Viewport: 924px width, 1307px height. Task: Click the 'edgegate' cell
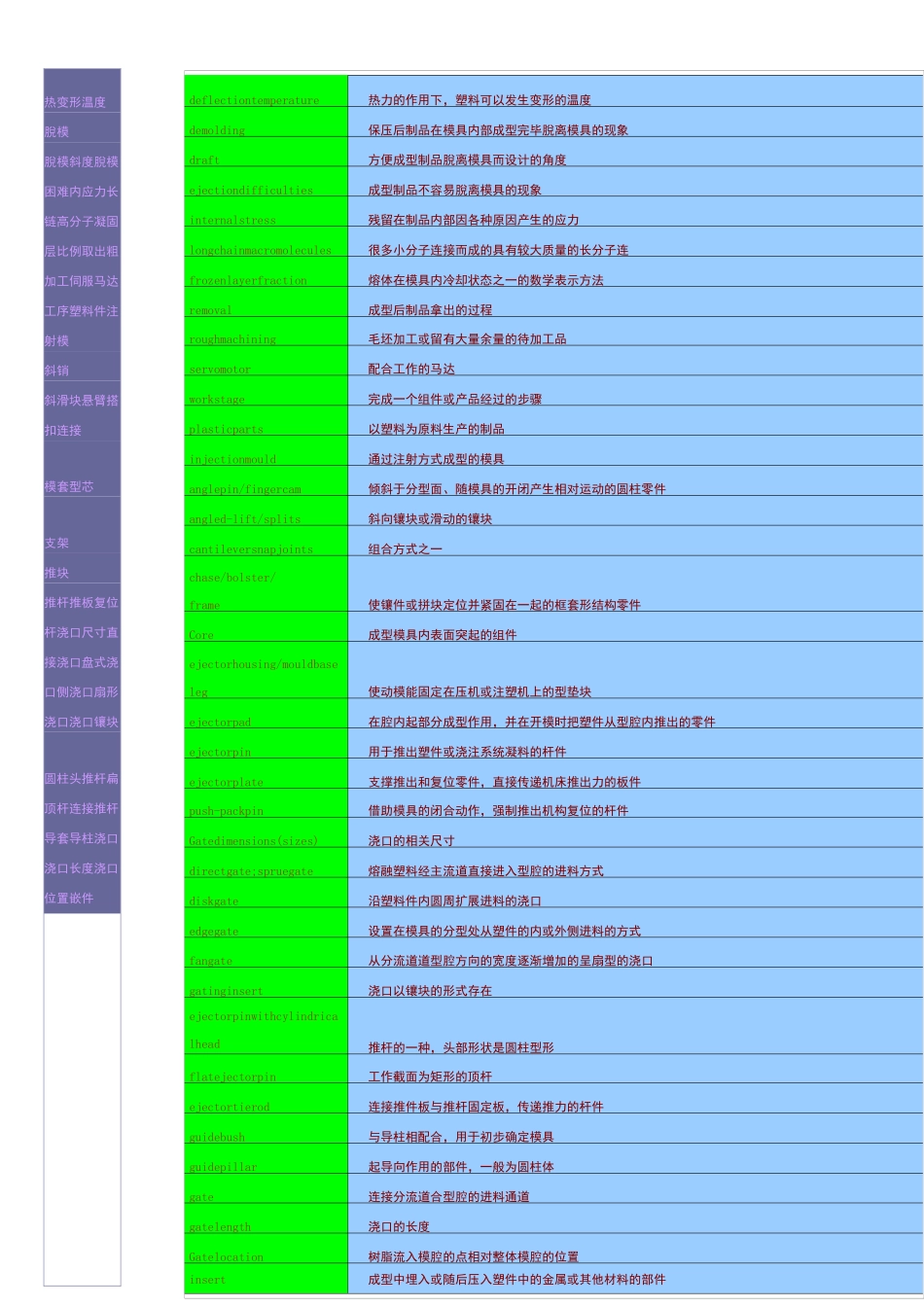266,924
